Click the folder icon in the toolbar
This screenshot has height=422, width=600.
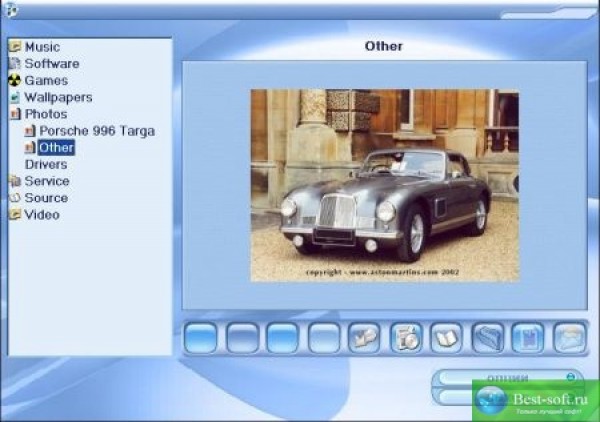488,338
